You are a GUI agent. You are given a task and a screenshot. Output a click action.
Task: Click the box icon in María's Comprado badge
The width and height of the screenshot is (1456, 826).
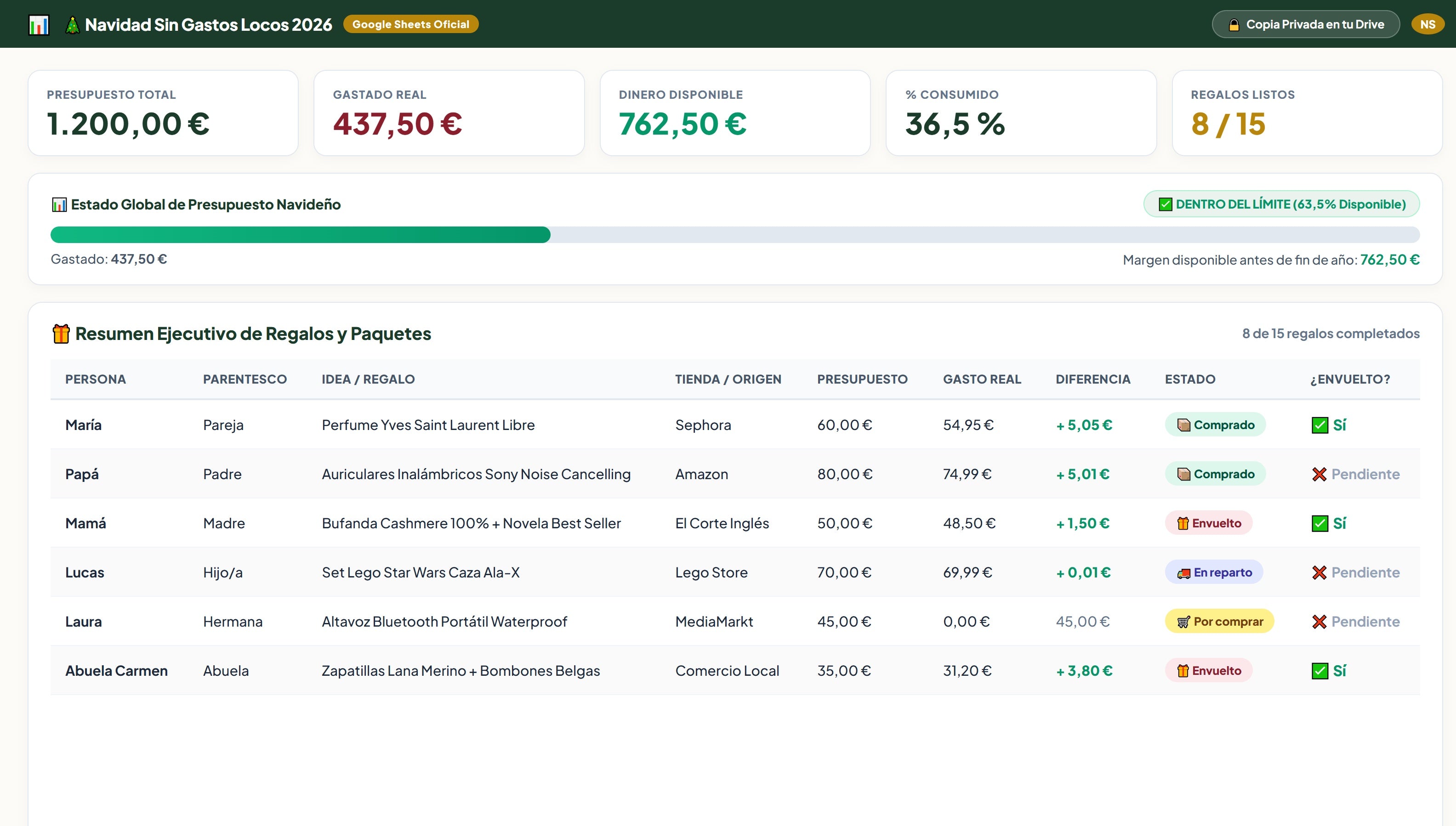tap(1183, 425)
